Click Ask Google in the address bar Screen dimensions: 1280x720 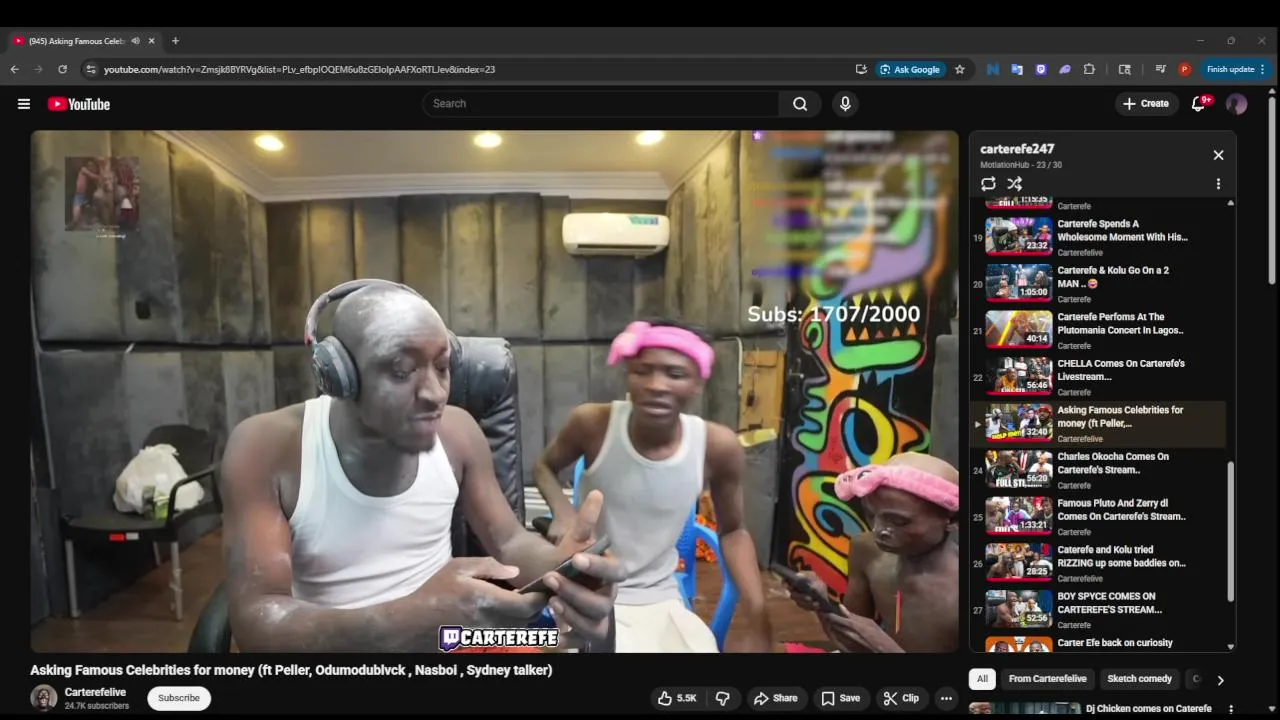point(910,69)
